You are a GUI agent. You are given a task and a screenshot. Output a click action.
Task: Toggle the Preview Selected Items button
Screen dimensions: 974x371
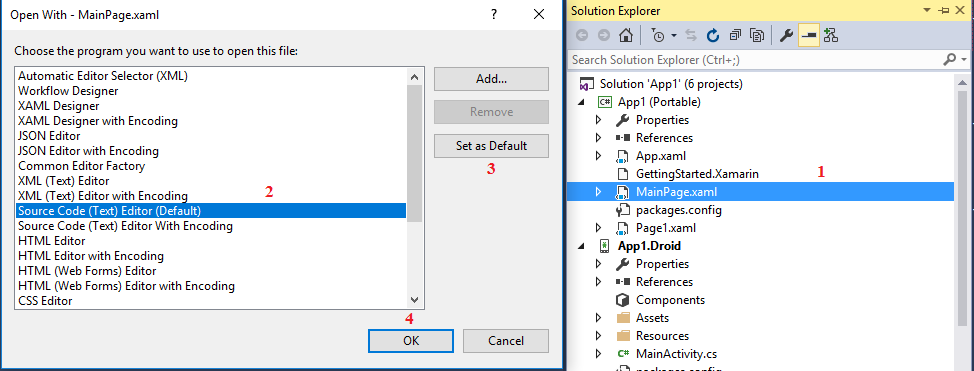tap(809, 35)
